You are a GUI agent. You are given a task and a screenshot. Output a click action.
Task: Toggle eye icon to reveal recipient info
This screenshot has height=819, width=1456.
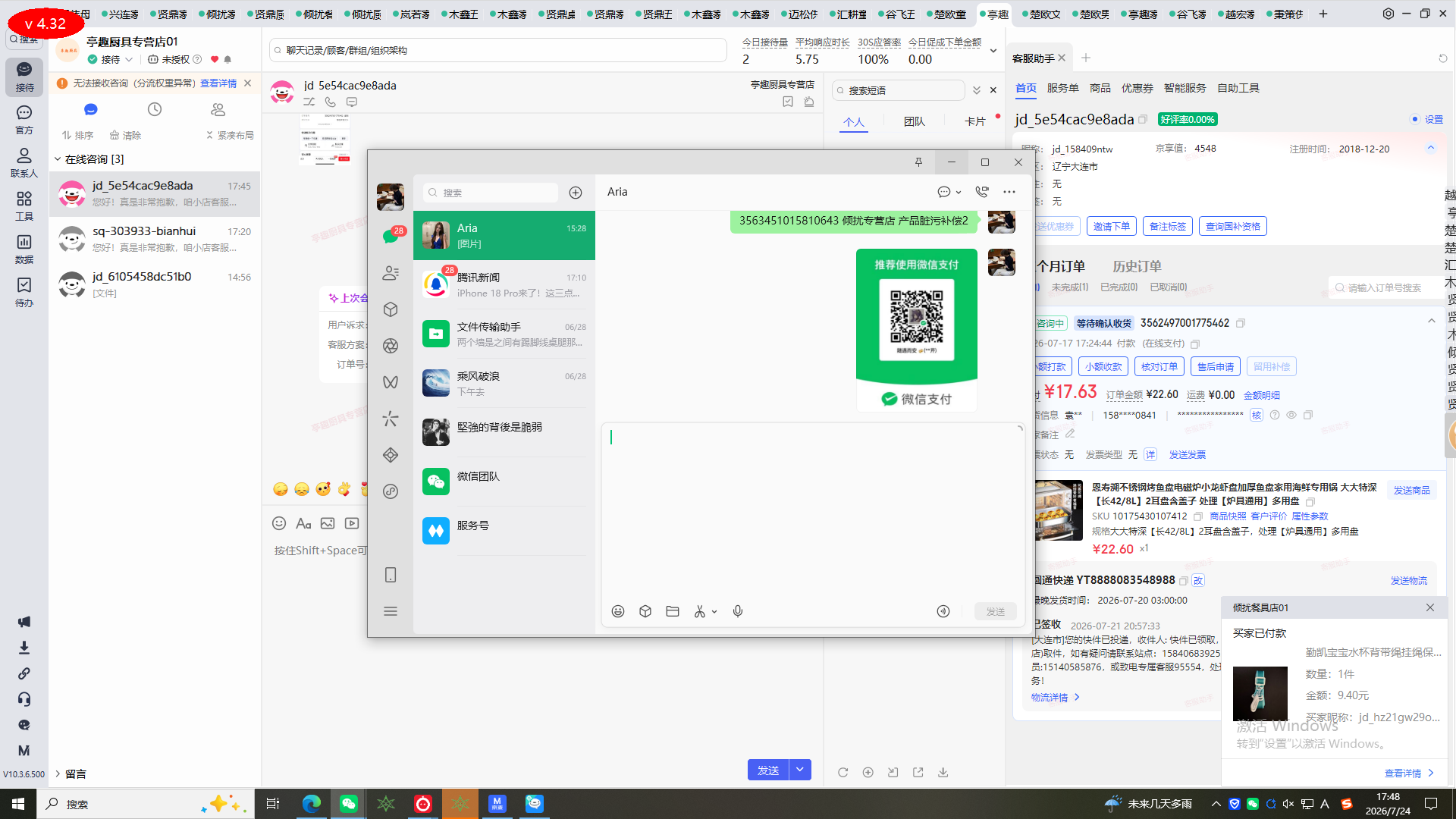coord(1291,415)
